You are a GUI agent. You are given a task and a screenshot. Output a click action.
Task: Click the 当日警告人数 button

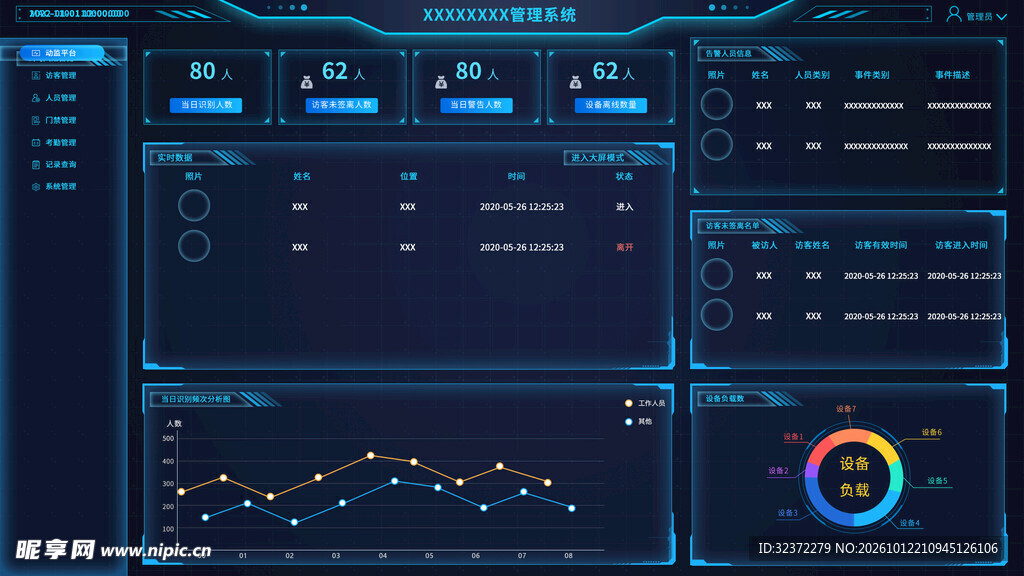point(476,105)
